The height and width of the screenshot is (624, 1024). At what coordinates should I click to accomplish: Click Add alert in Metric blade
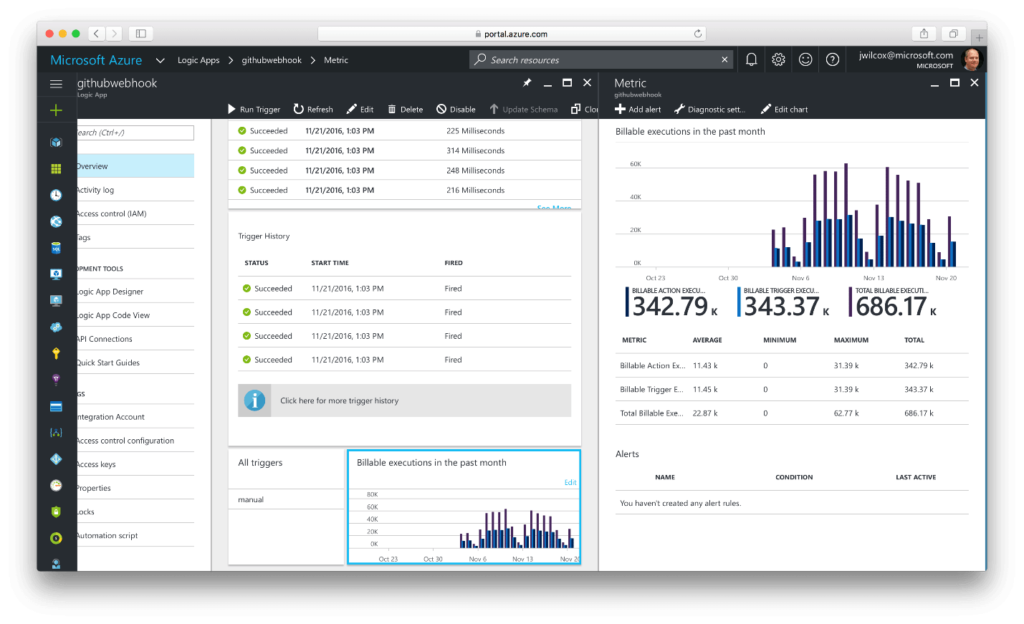coord(638,110)
